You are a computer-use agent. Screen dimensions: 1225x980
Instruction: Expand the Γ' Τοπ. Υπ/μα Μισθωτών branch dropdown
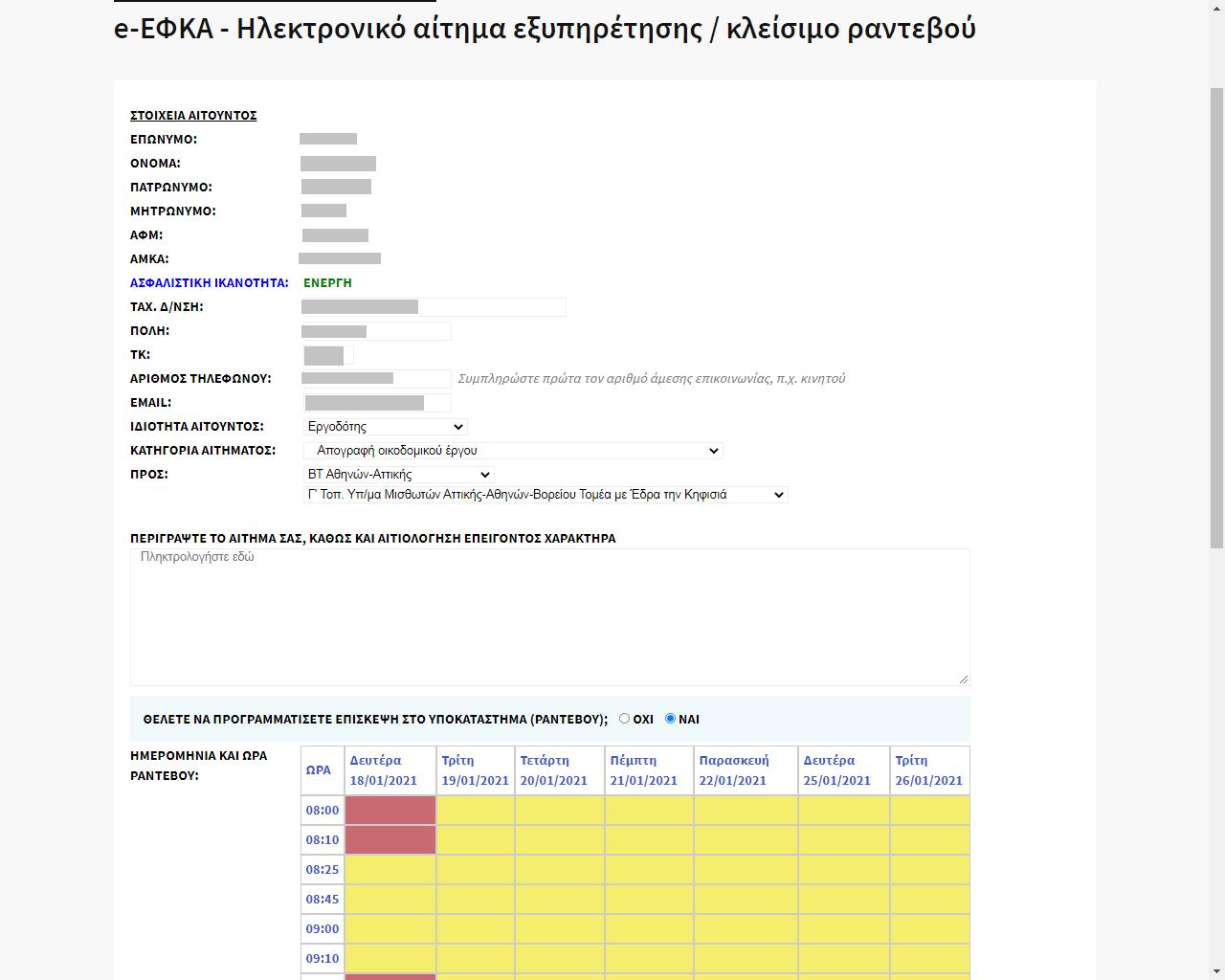pyautogui.click(x=546, y=495)
